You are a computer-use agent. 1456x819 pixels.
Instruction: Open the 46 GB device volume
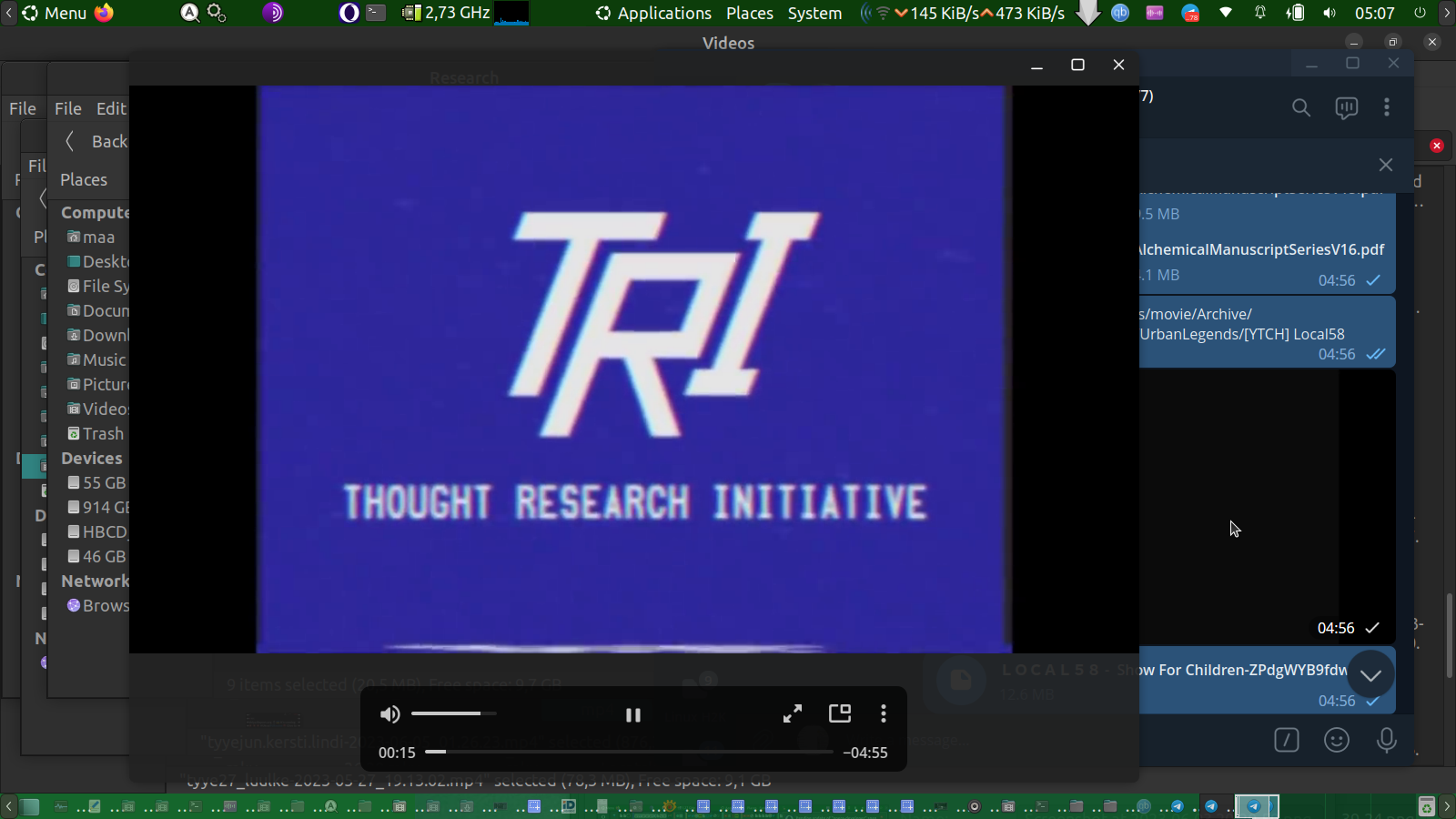(x=96, y=557)
